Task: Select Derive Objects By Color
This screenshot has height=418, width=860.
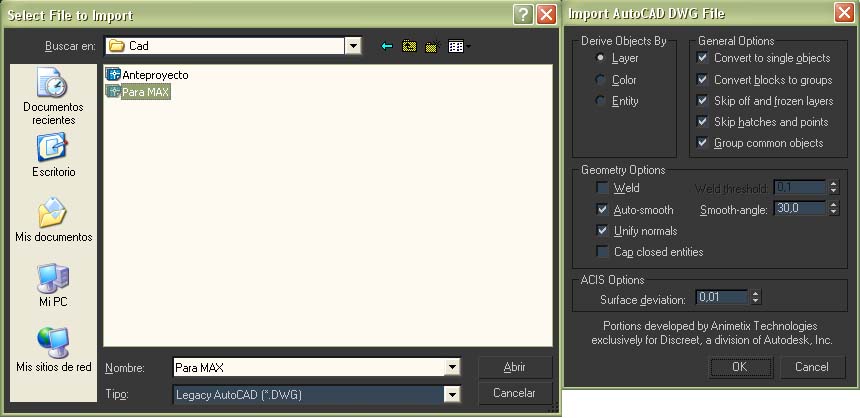Action: tap(617, 80)
